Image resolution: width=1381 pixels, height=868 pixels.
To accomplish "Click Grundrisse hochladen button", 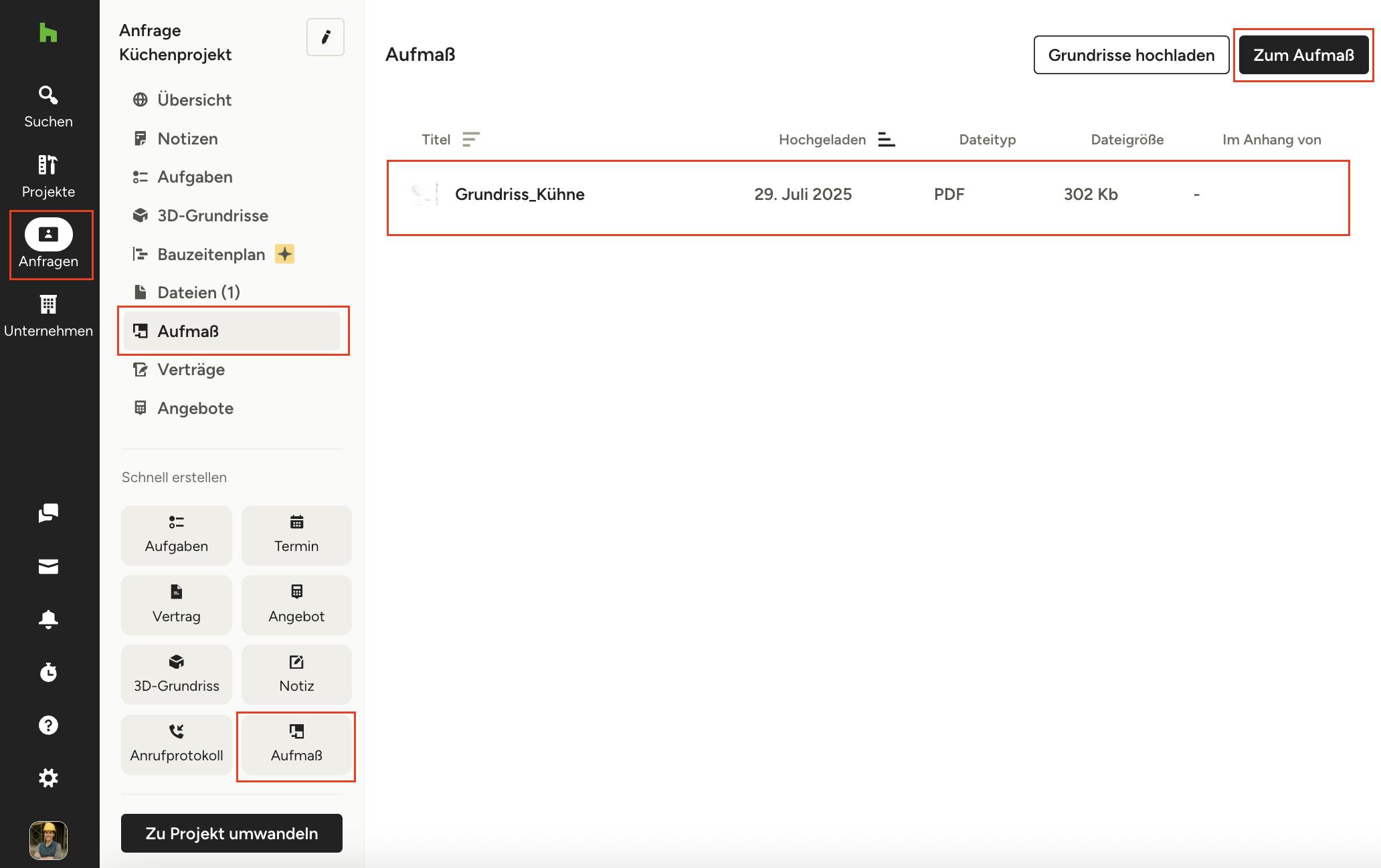I will [x=1131, y=55].
